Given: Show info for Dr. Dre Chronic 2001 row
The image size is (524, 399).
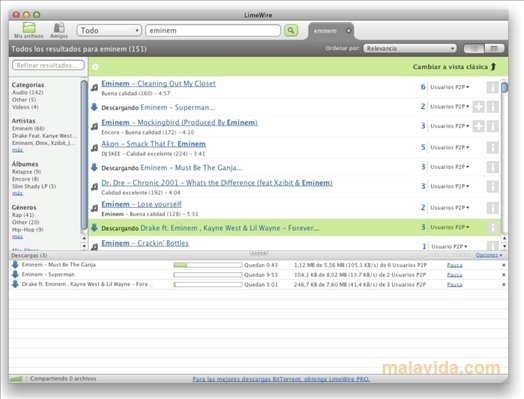Looking at the screenshot, I should 492,186.
